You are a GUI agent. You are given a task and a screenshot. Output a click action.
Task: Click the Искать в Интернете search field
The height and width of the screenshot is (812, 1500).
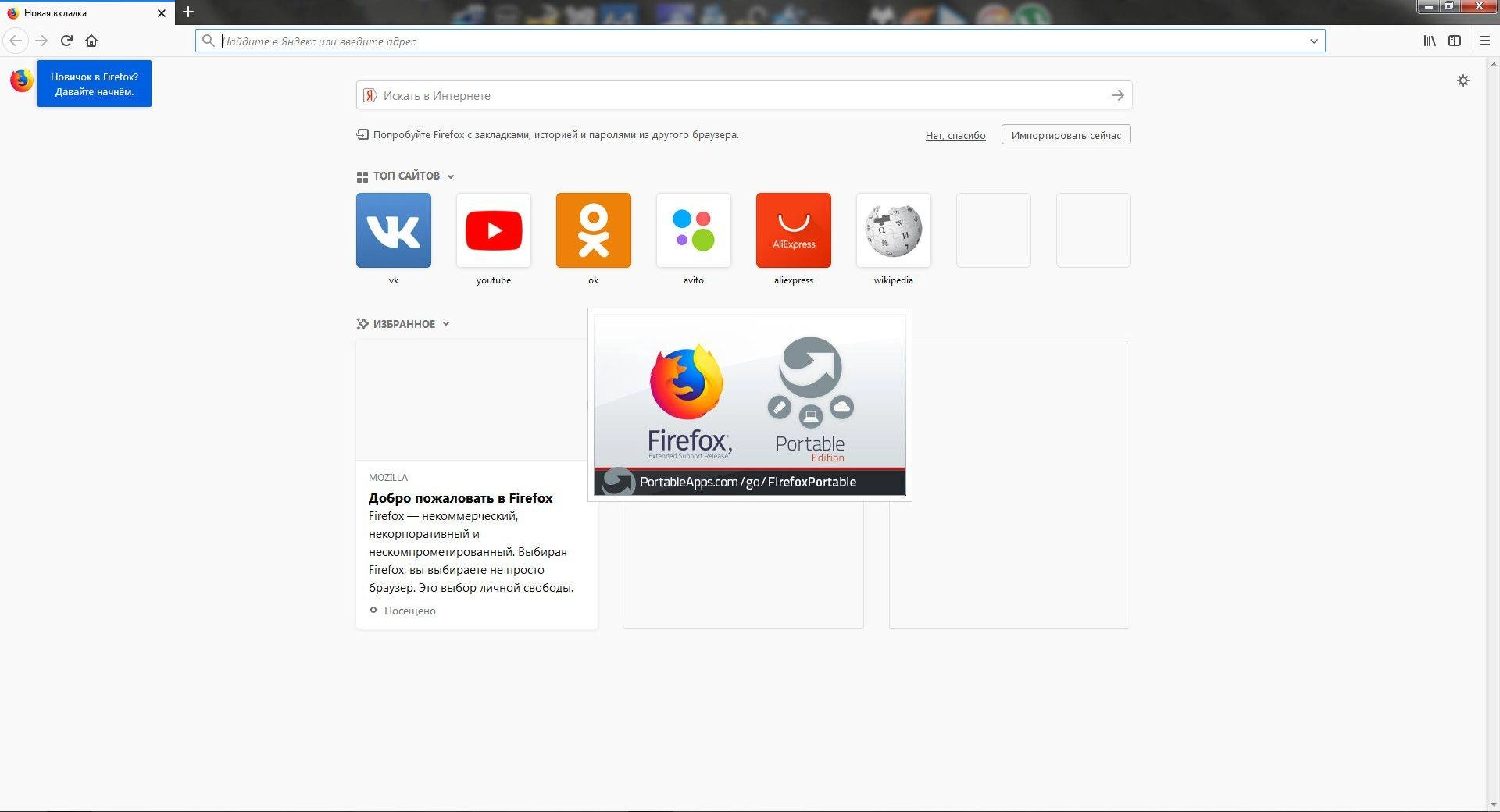(x=744, y=95)
